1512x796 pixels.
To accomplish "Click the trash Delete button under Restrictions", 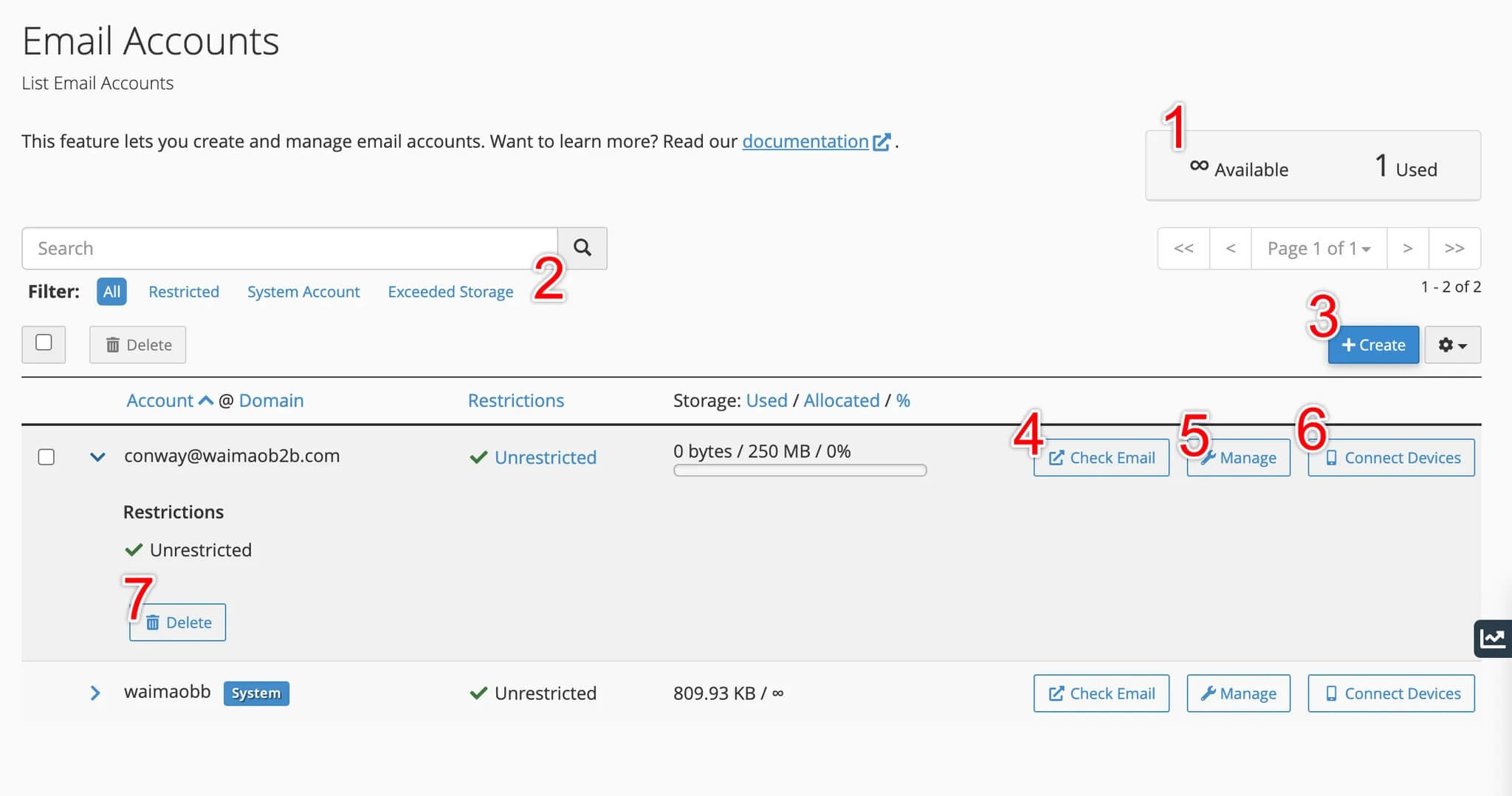I will coord(178,622).
